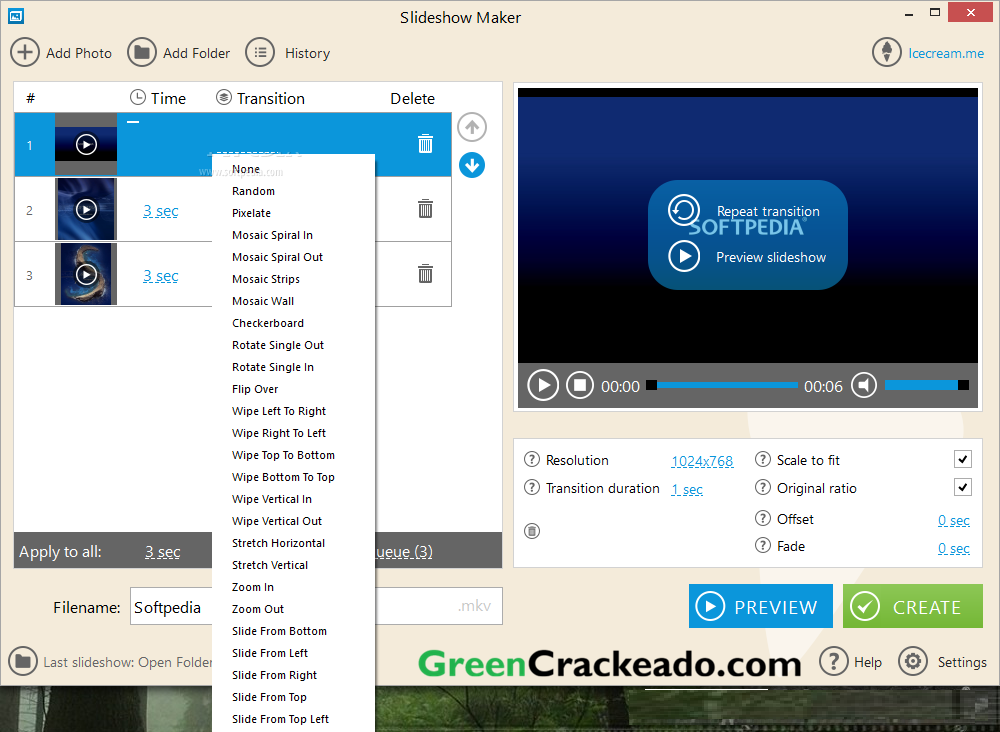
Task: Move slide 1 up with the up arrow
Action: (x=471, y=127)
